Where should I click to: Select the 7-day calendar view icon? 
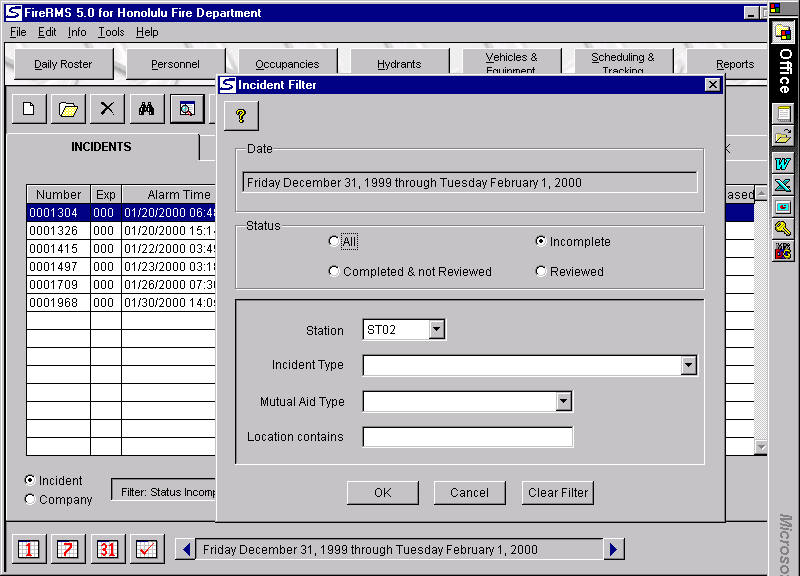click(x=69, y=549)
